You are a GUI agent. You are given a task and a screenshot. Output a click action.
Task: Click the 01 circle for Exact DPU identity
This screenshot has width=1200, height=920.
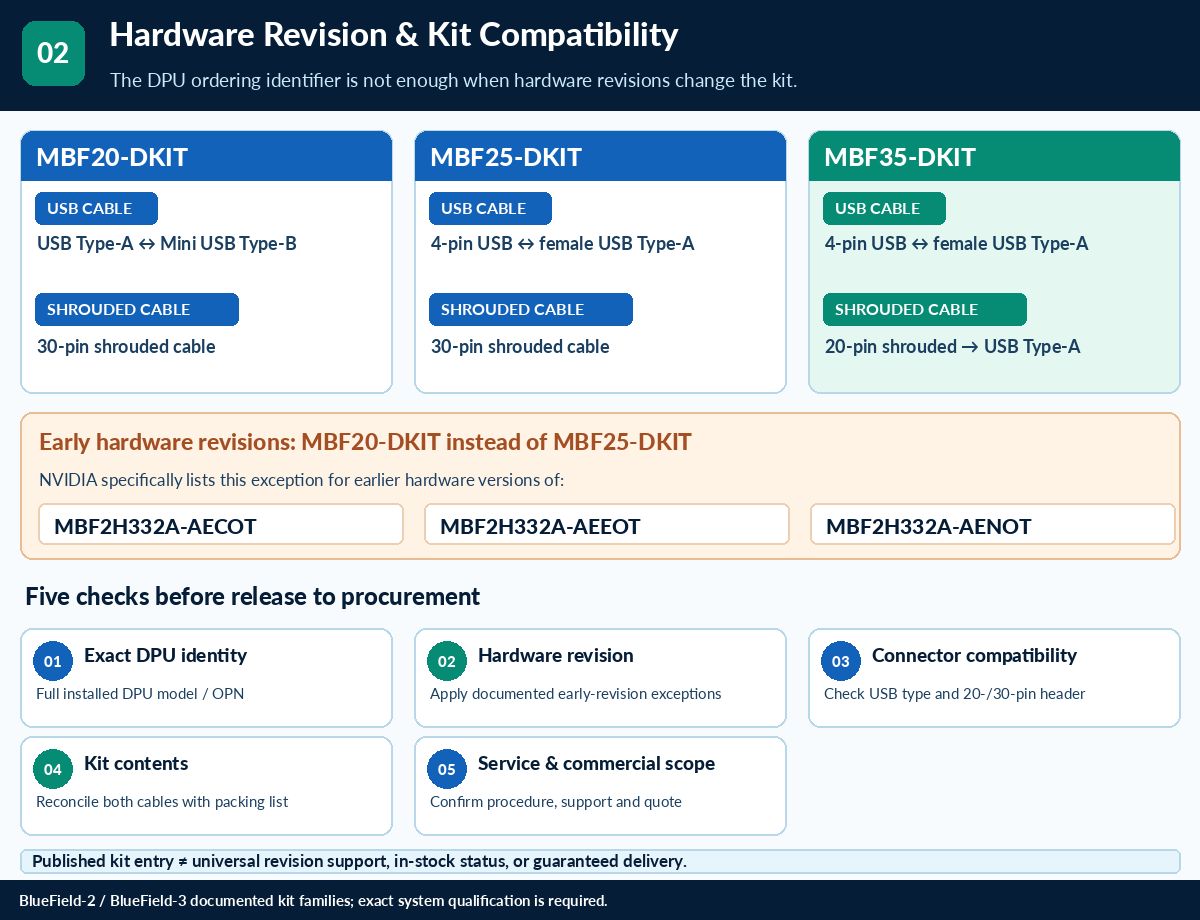pyautogui.click(x=53, y=661)
